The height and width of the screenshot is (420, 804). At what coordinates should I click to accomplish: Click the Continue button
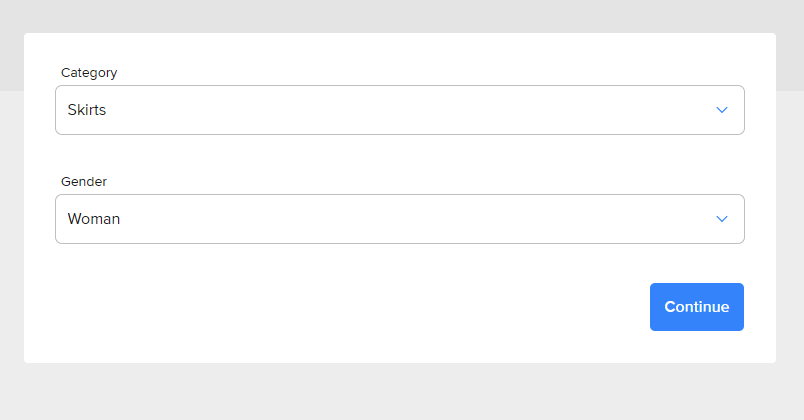697,307
